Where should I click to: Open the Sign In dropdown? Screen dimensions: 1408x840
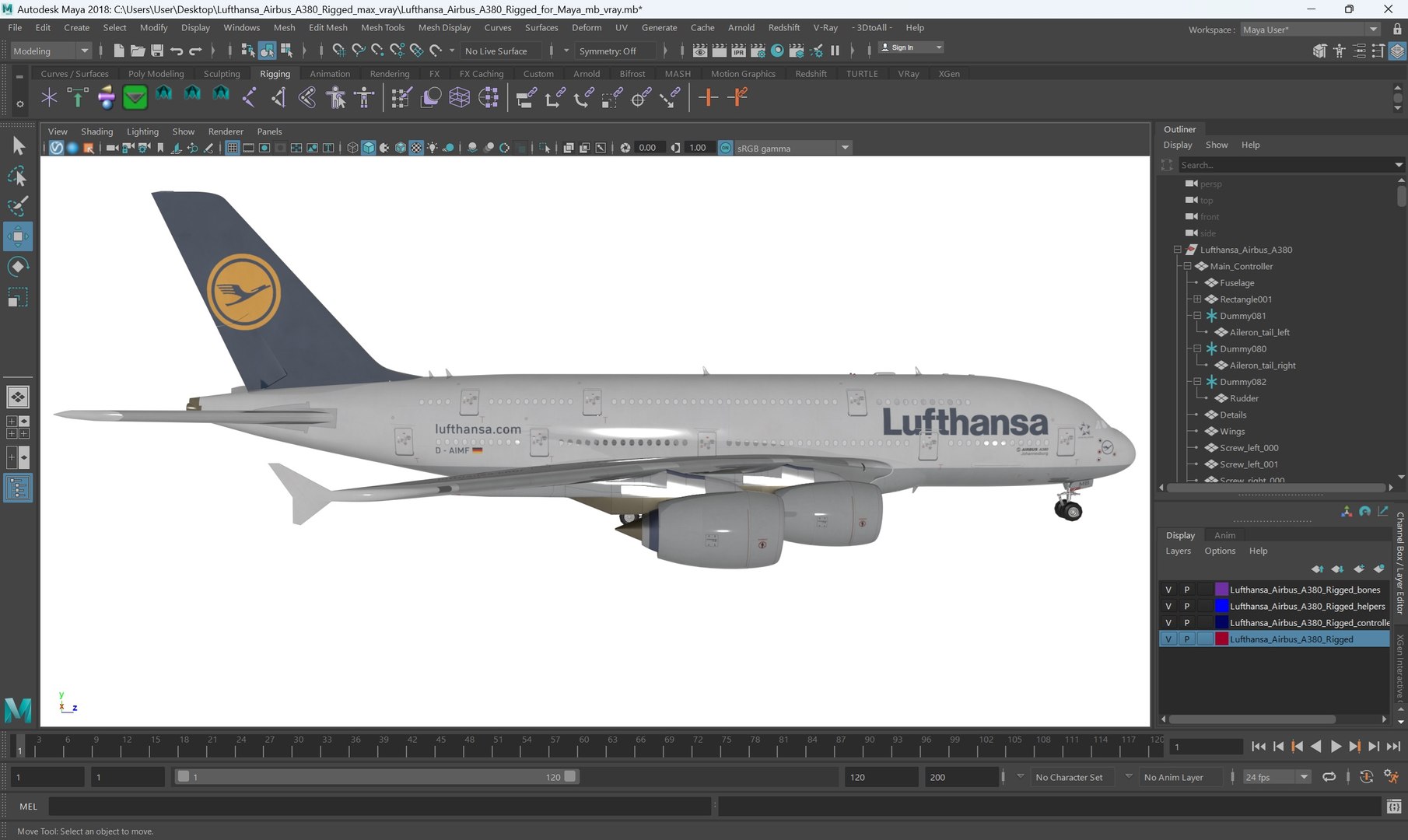911,47
